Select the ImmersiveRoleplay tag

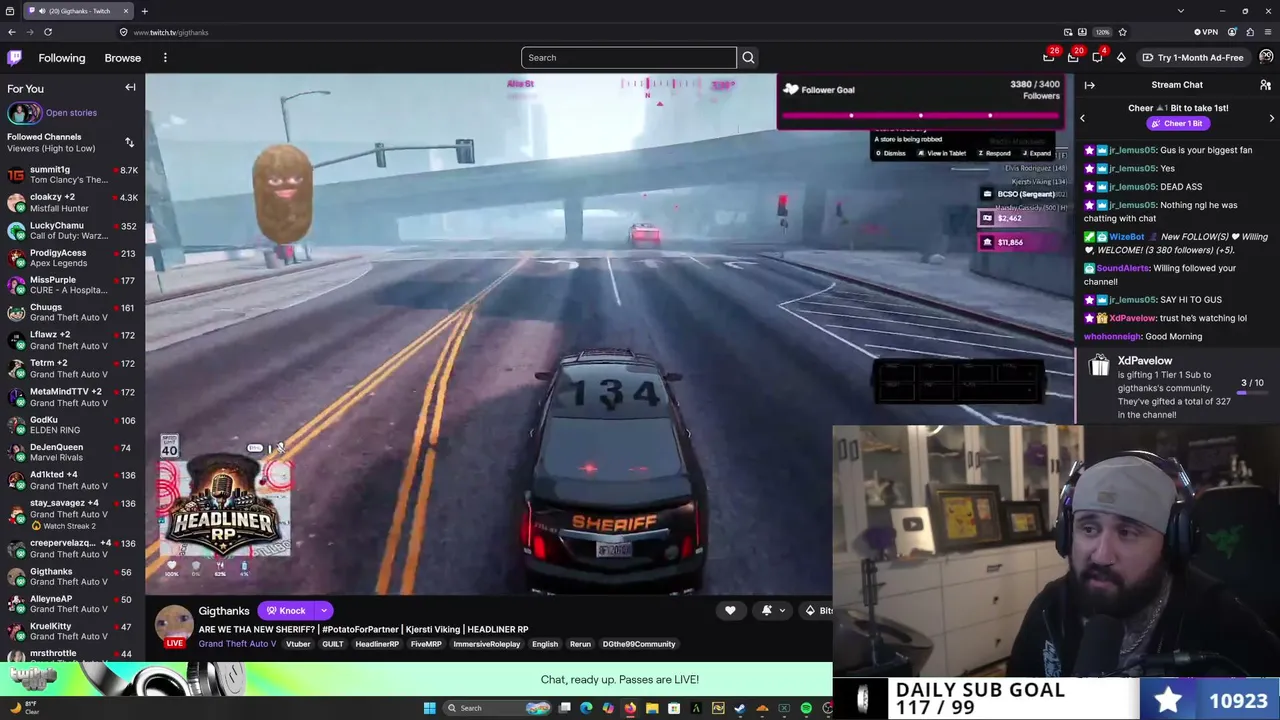tap(487, 644)
